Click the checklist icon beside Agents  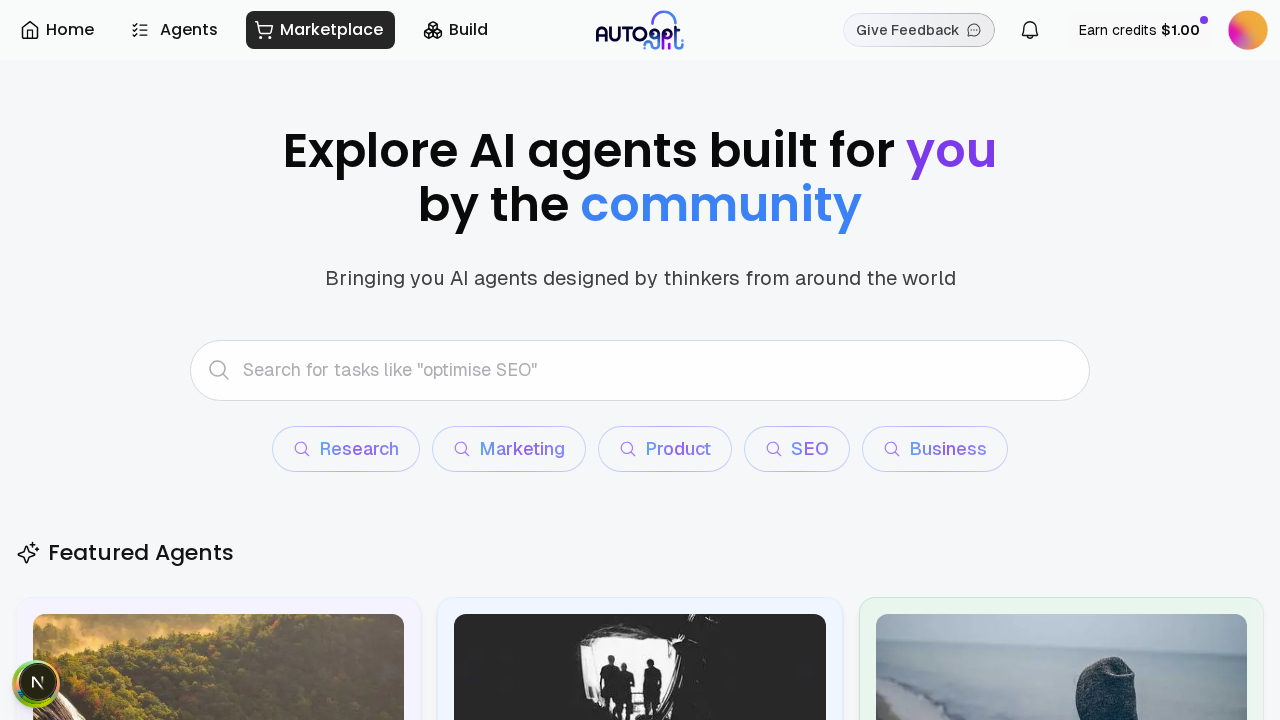coord(140,30)
